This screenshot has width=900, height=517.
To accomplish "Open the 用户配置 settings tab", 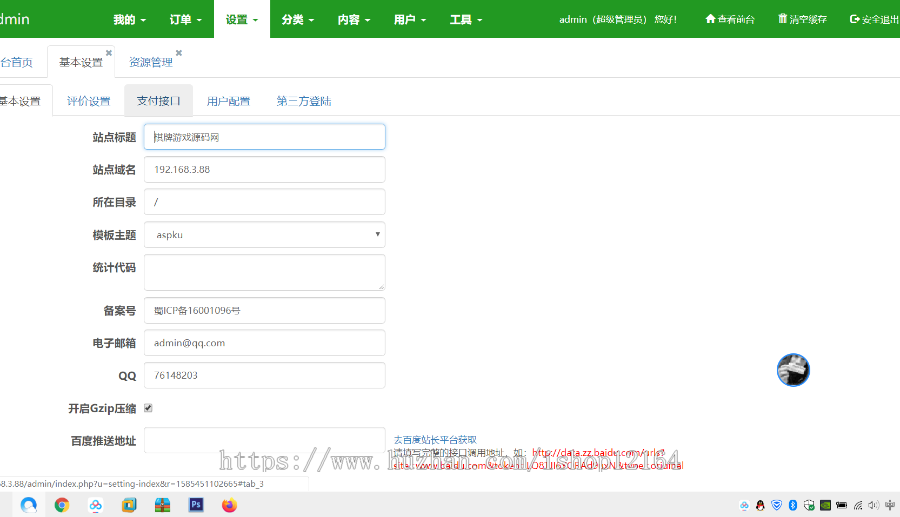I will pos(228,102).
